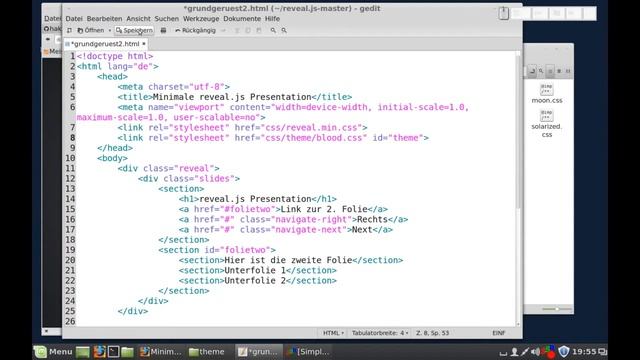Viewport: 640px width, 360px height.
Task: Click the text 'Unterfolie 2' on line 22
Action: (x=255, y=280)
